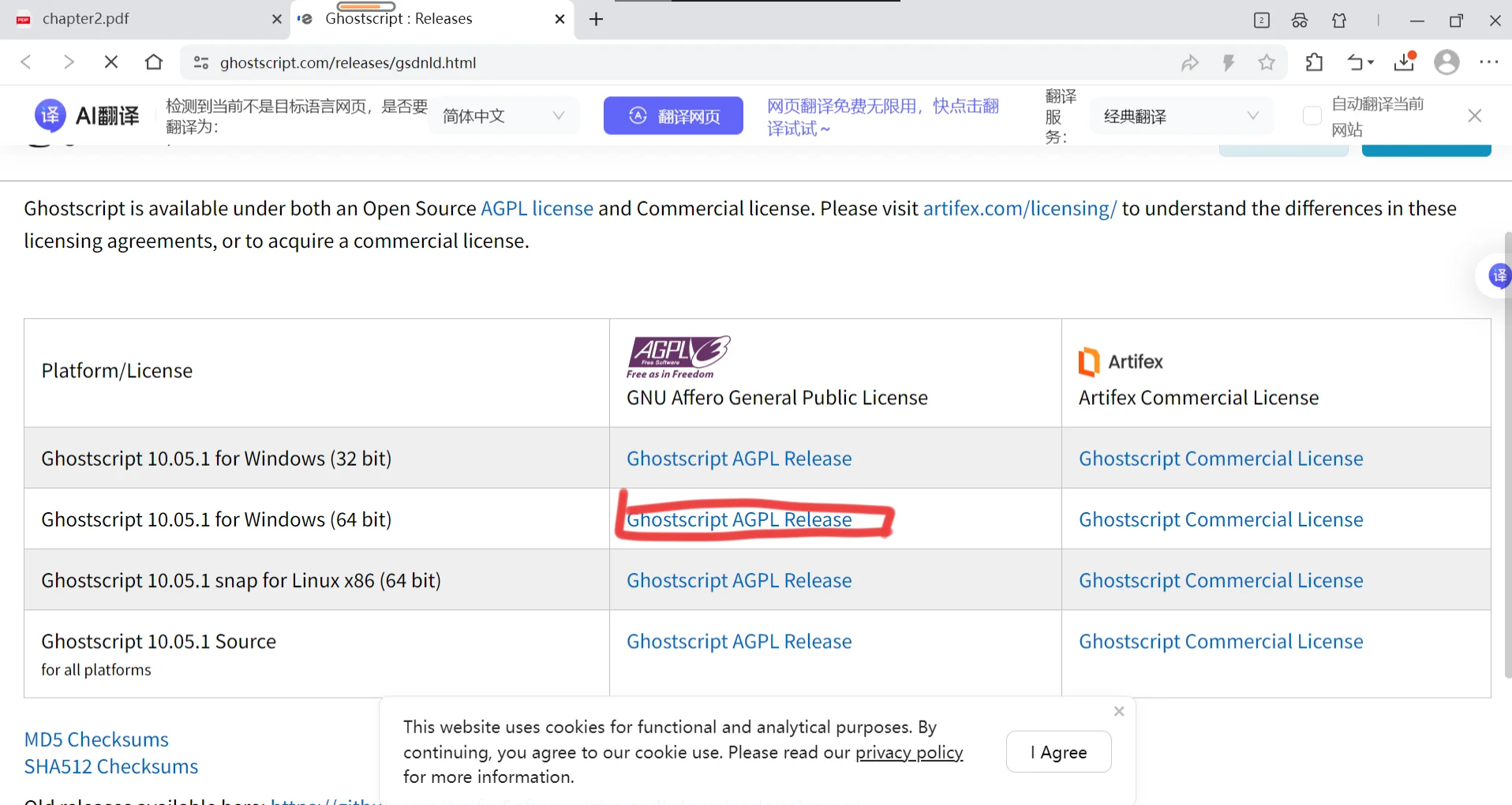Click 'Ghostscript 10.05.1 for Windows (32 bit)' text
This screenshot has width=1512, height=805.
coord(216,459)
